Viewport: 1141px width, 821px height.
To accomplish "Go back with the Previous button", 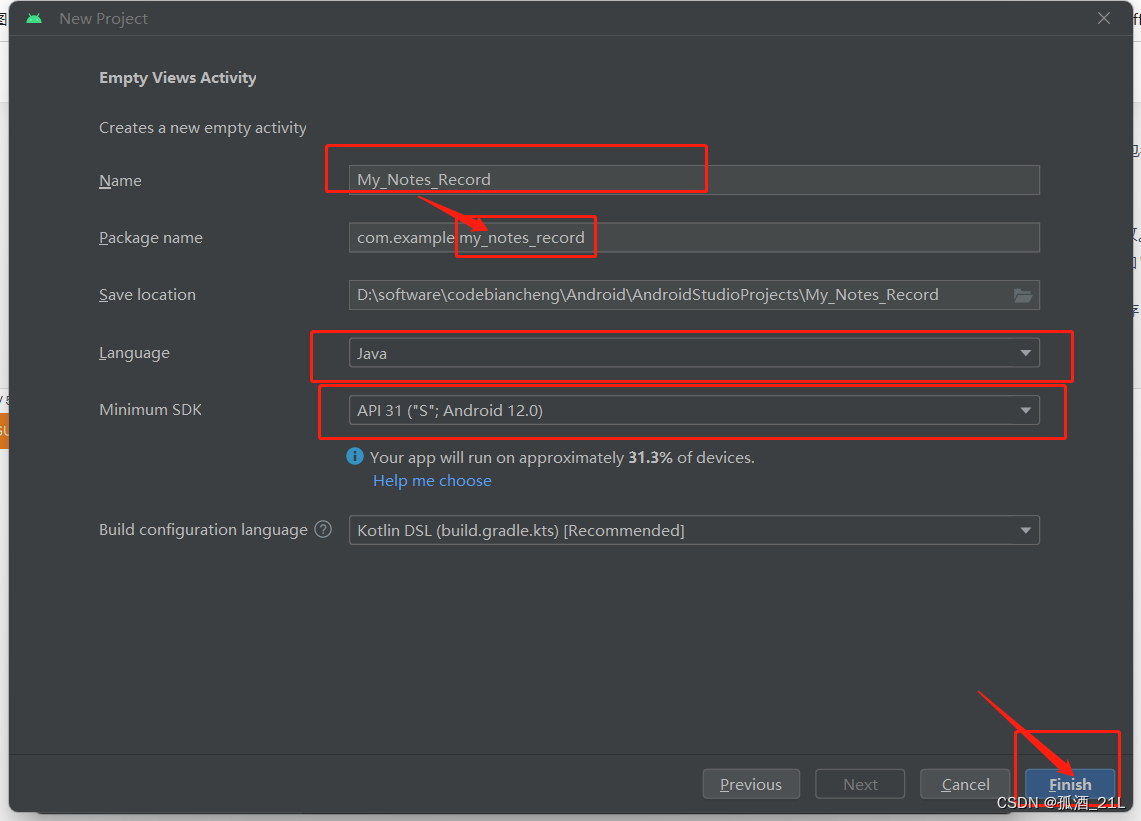I will pos(751,784).
